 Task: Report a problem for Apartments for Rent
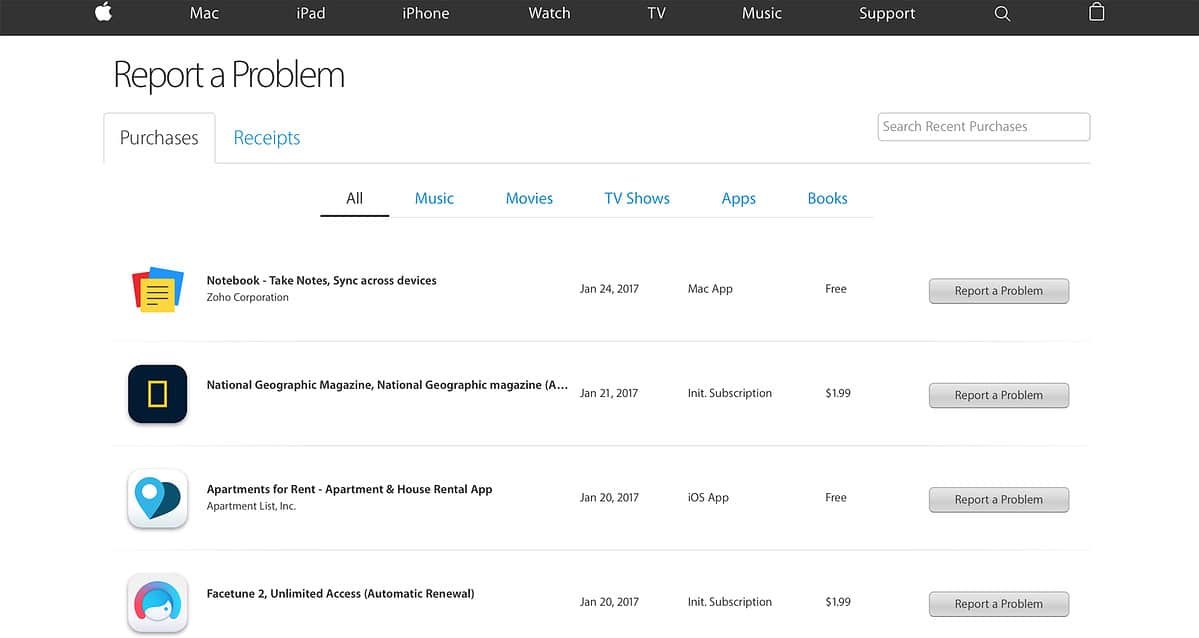click(x=999, y=500)
